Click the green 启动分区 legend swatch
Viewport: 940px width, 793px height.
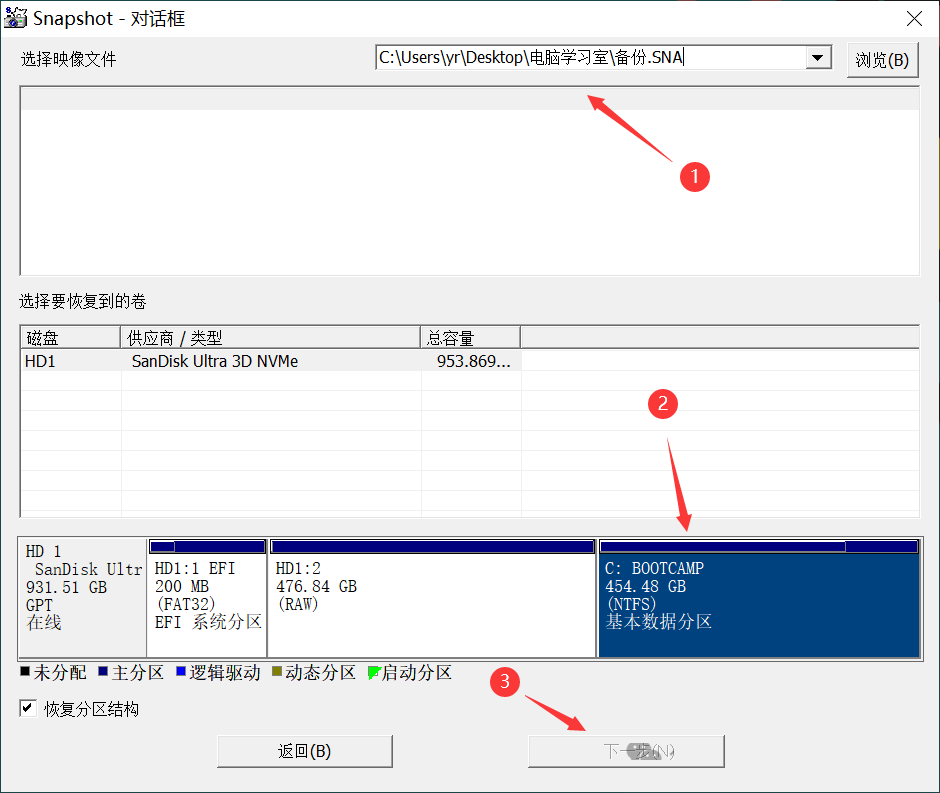coord(374,673)
